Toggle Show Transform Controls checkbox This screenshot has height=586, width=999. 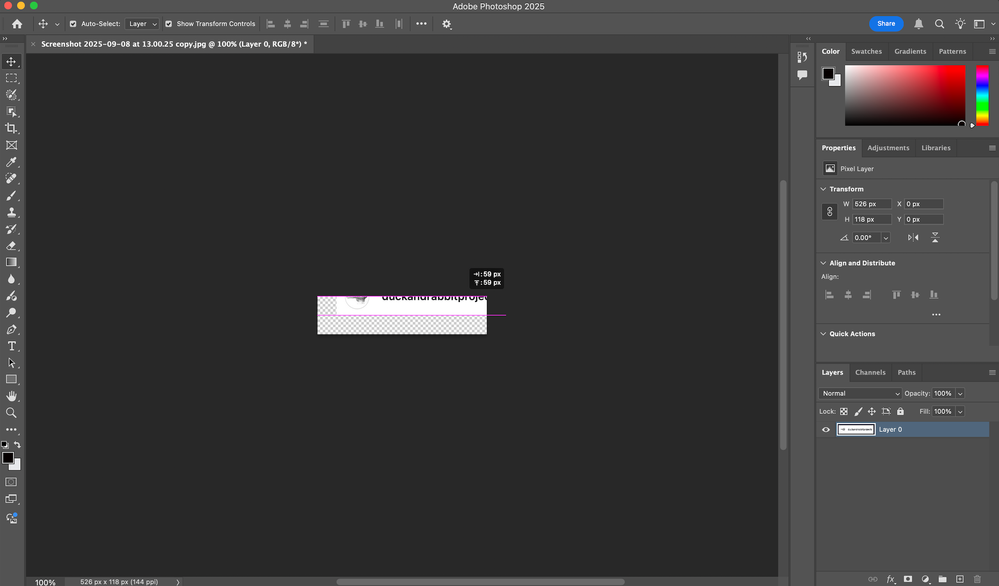[168, 24]
